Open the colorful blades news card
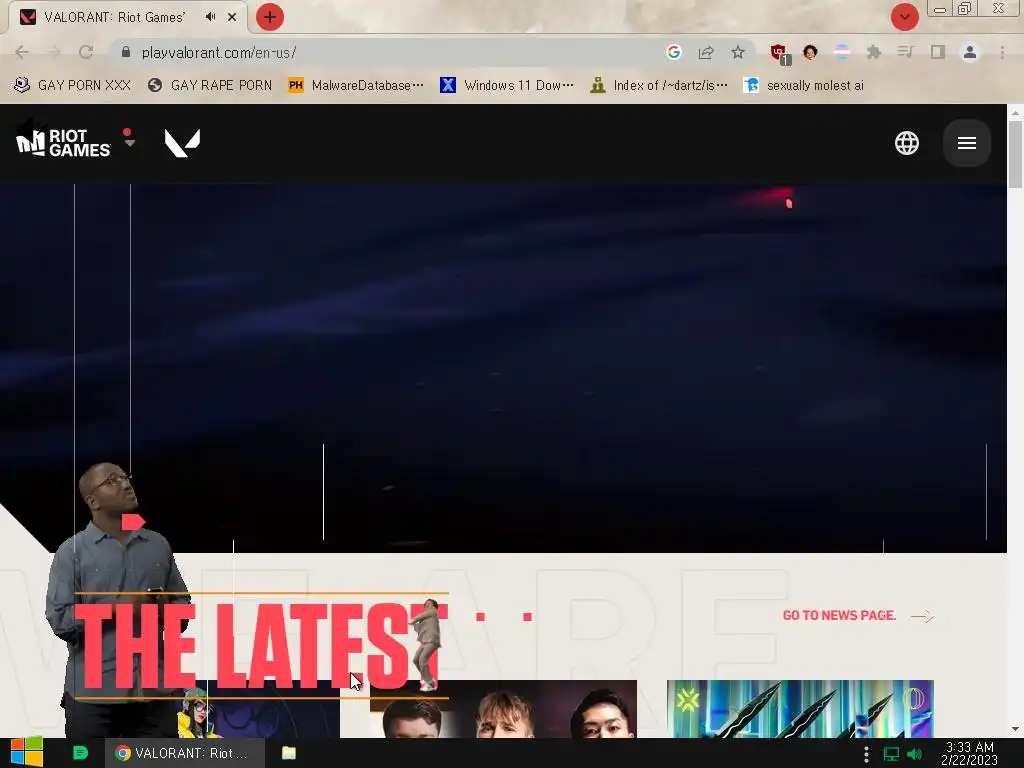Image resolution: width=1024 pixels, height=768 pixels. [800, 709]
